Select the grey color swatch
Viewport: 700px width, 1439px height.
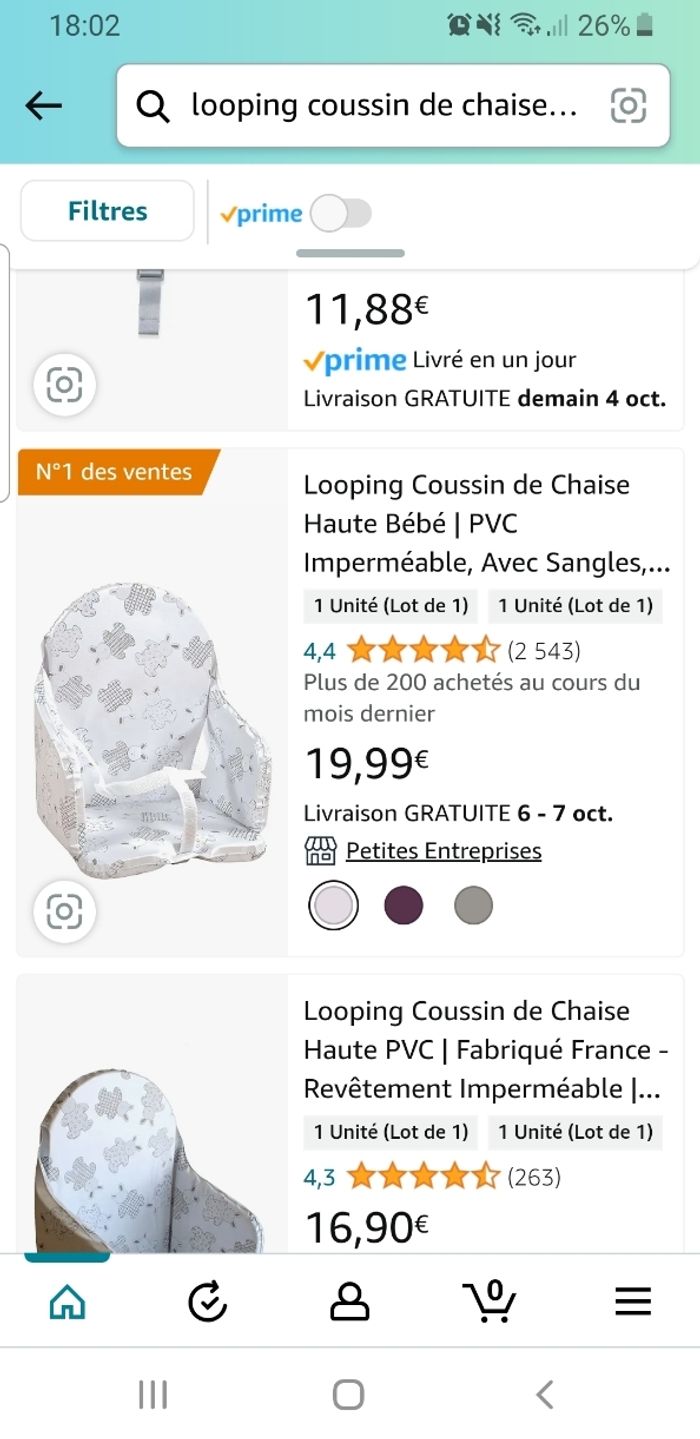473,906
